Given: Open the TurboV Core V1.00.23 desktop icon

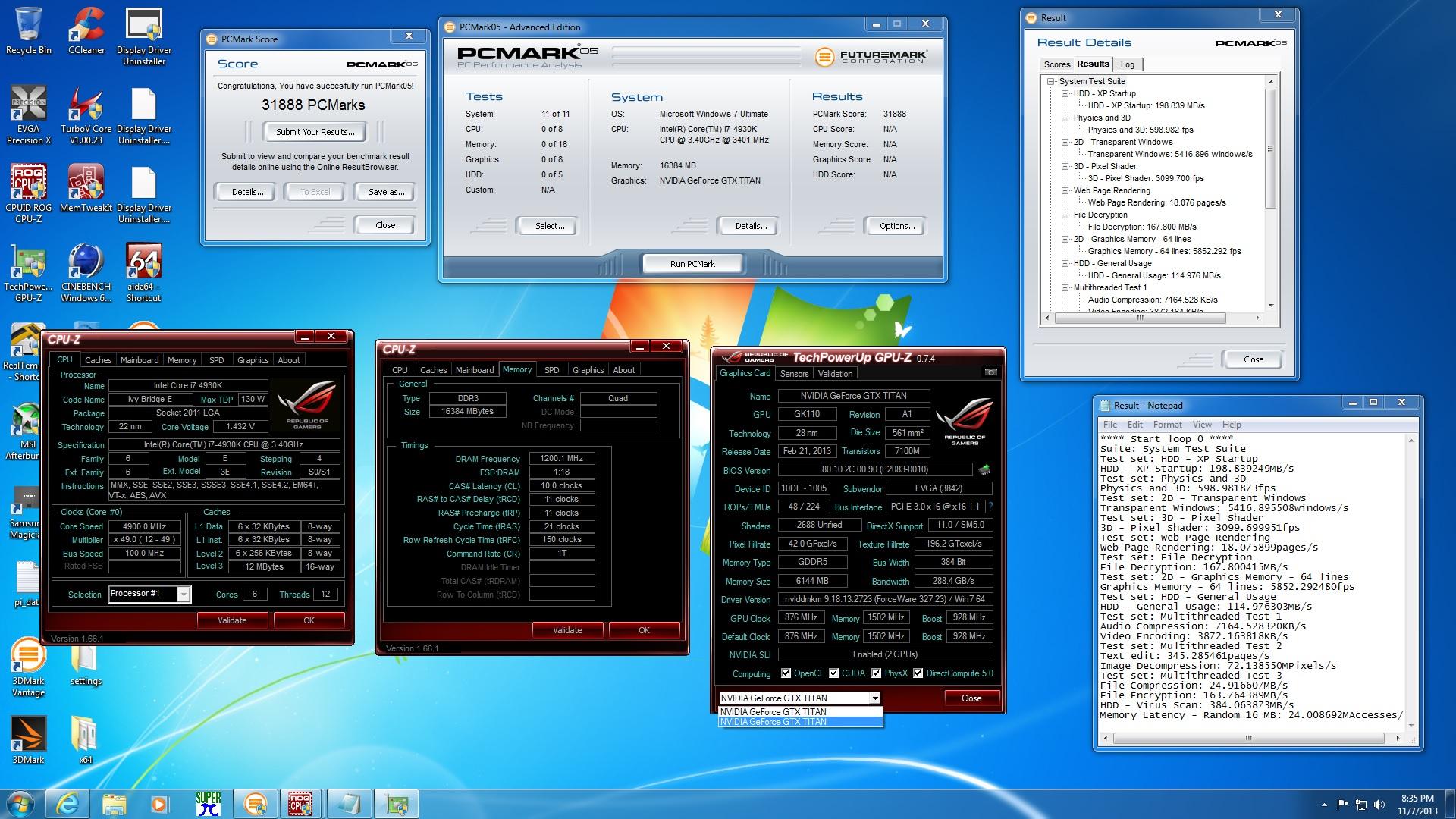Looking at the screenshot, I should (86, 115).
